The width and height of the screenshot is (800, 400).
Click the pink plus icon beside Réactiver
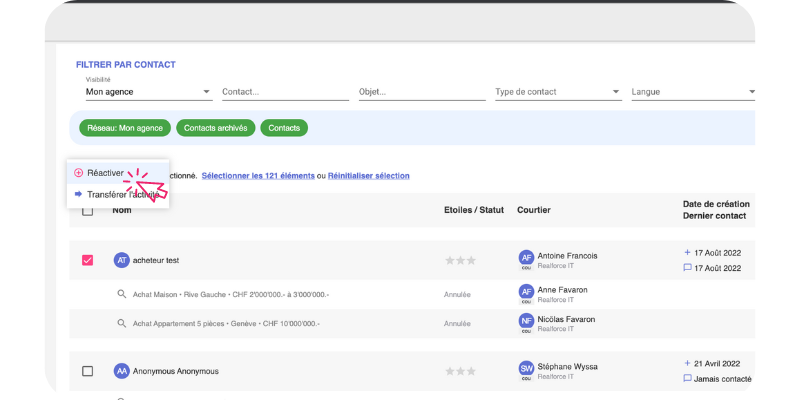point(79,173)
